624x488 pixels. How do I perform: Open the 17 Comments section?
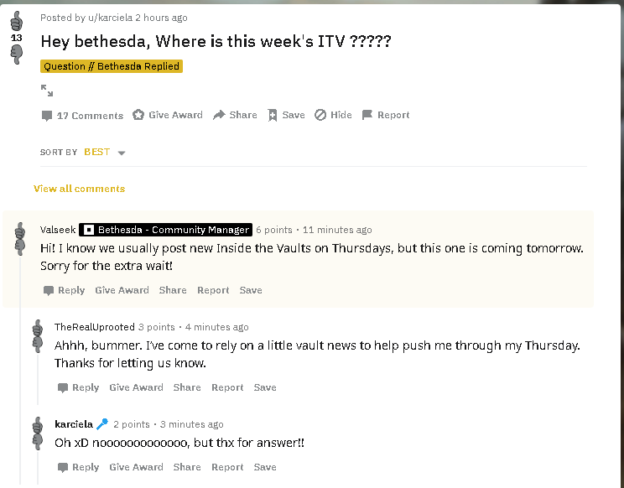pyautogui.click(x=82, y=115)
